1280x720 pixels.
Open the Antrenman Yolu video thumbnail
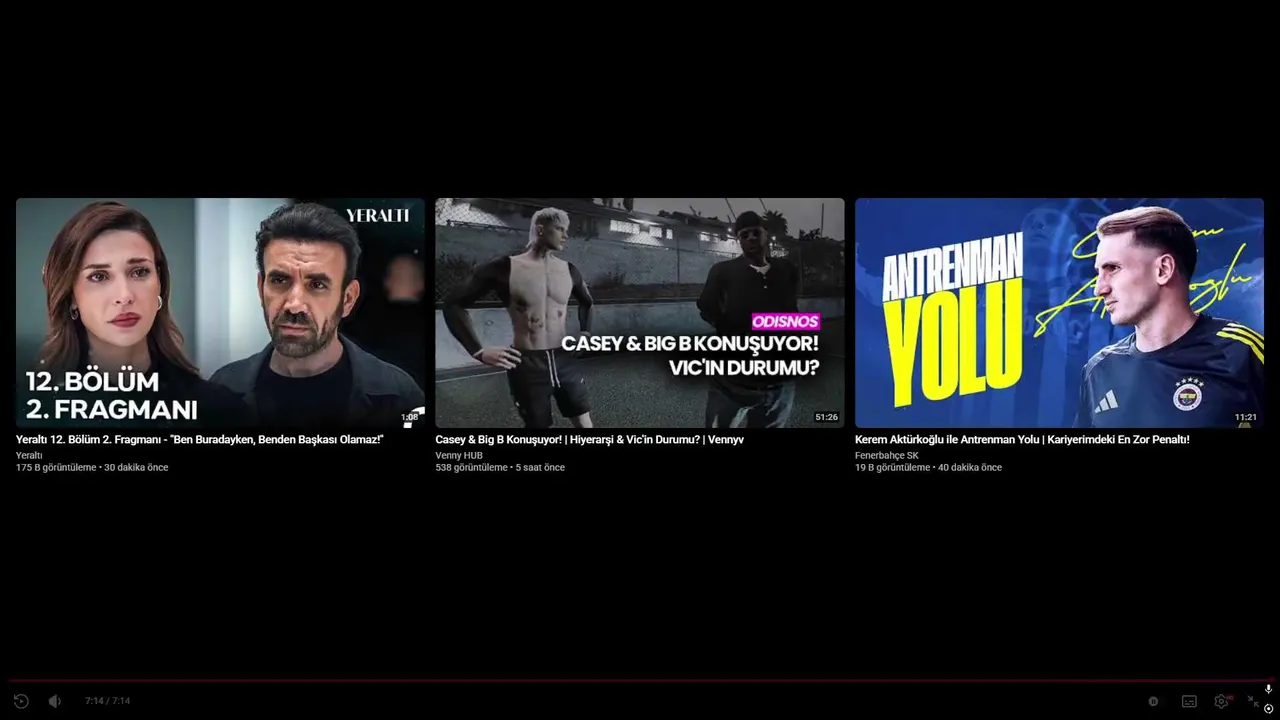1059,313
